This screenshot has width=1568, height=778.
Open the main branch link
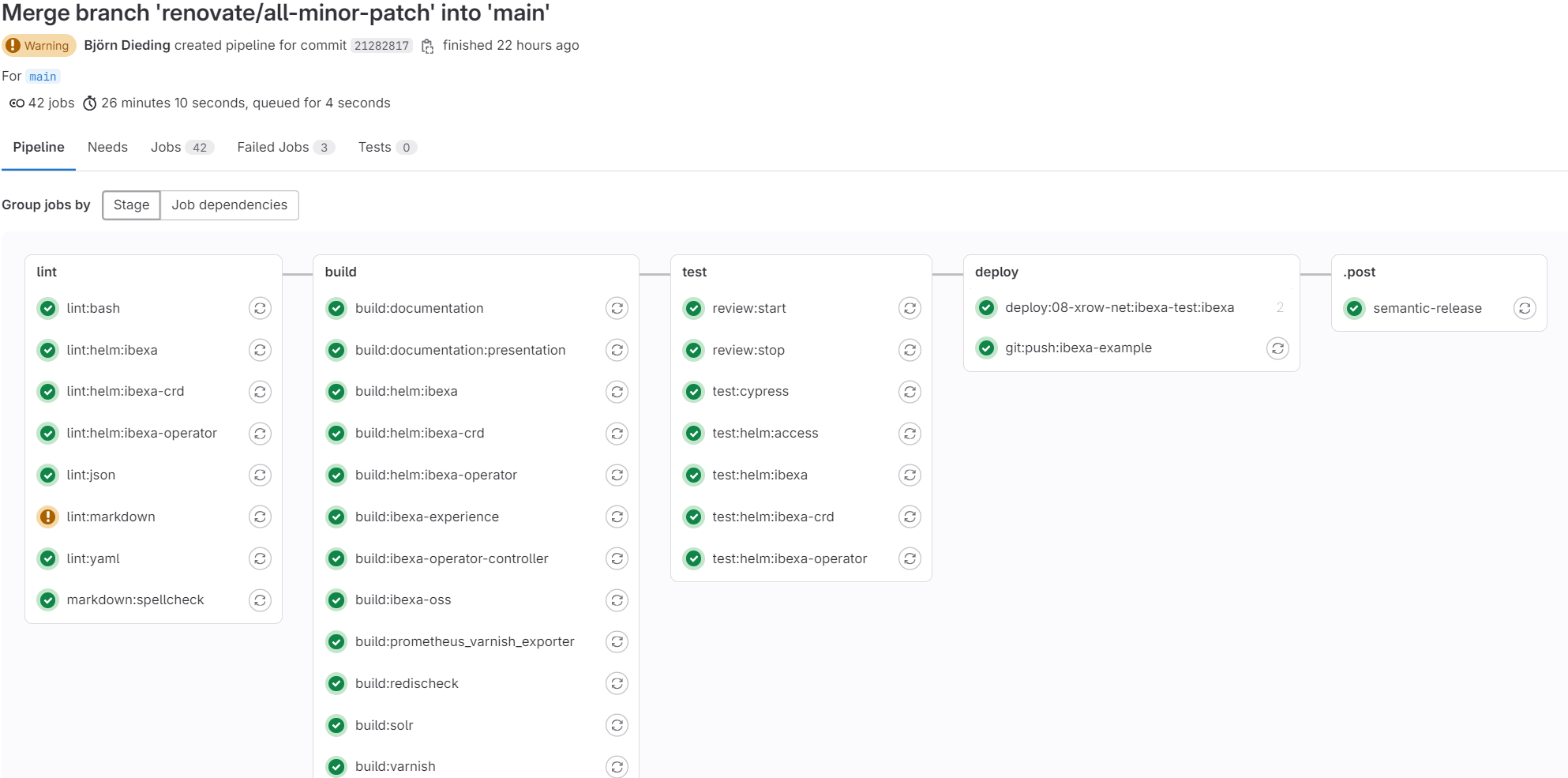pos(43,76)
